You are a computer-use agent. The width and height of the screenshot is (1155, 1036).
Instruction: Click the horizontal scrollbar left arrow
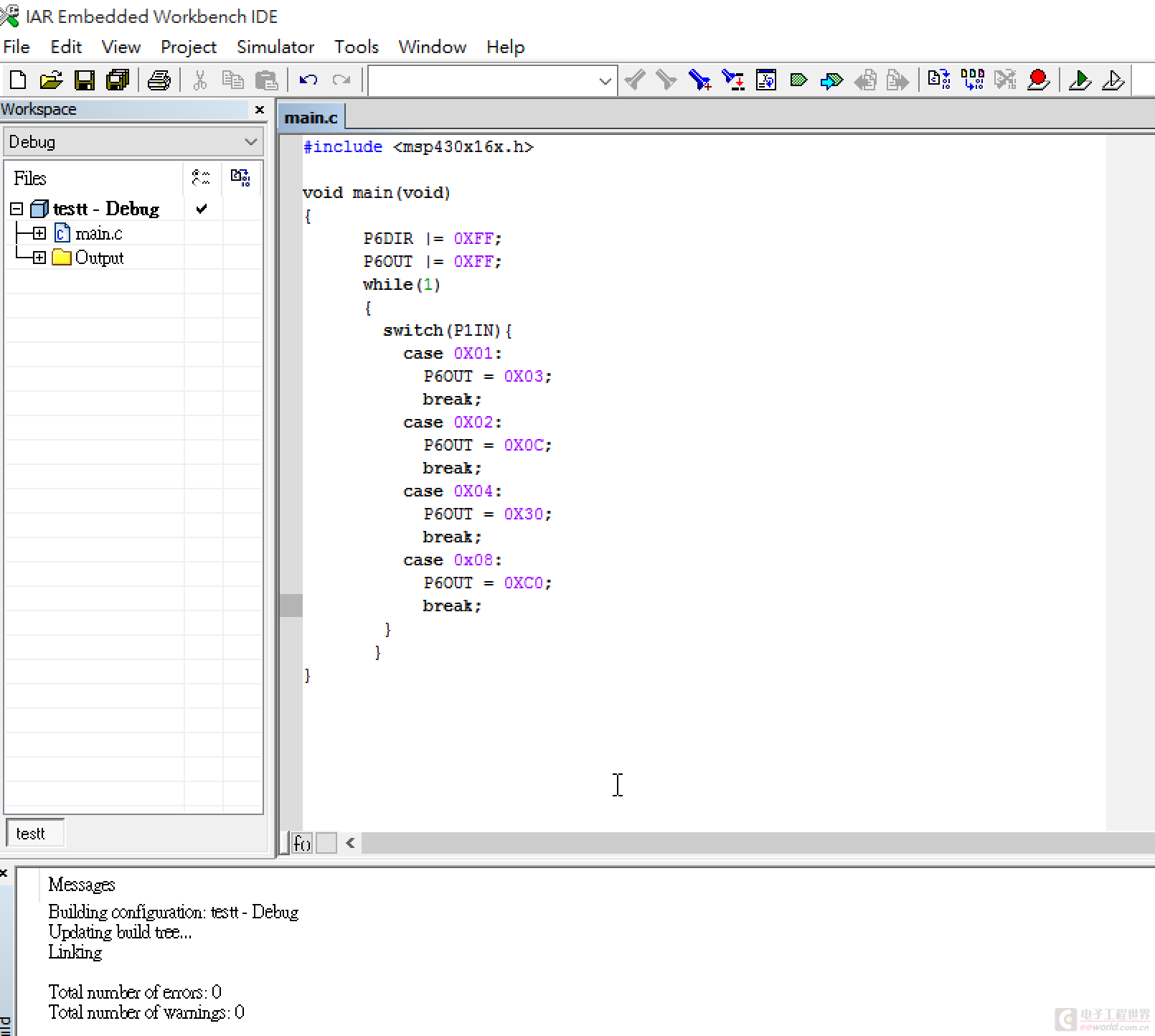350,843
